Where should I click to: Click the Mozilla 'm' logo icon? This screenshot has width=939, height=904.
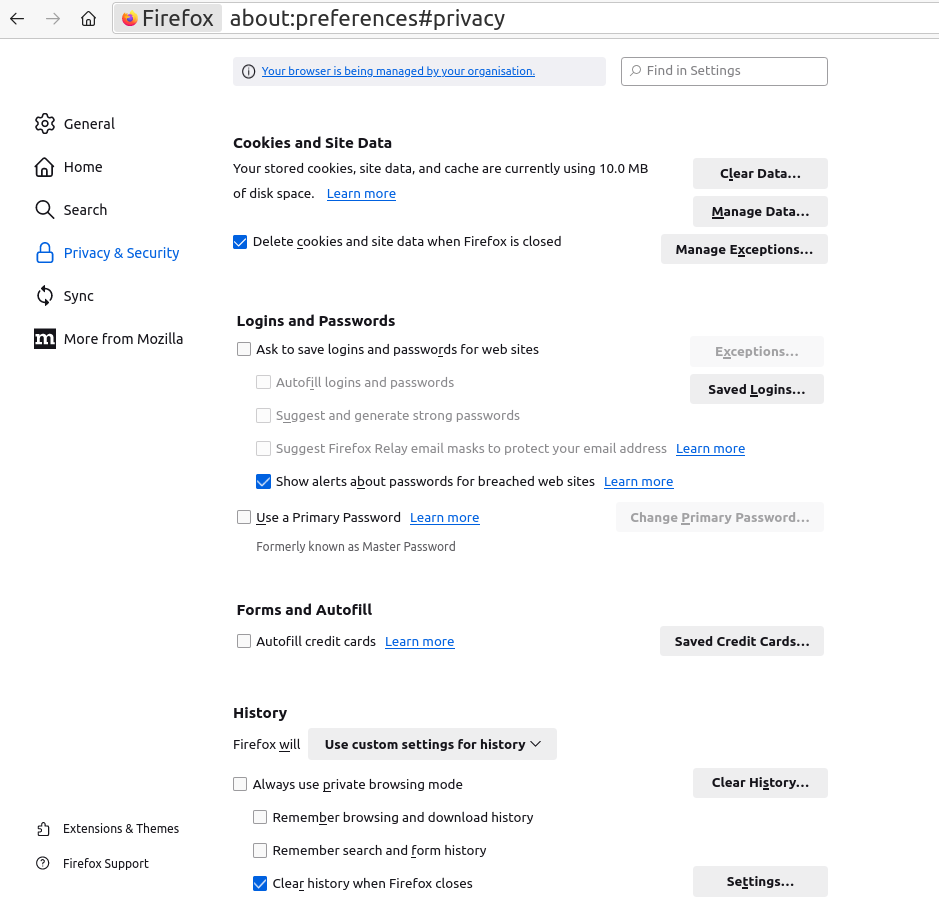(44, 339)
